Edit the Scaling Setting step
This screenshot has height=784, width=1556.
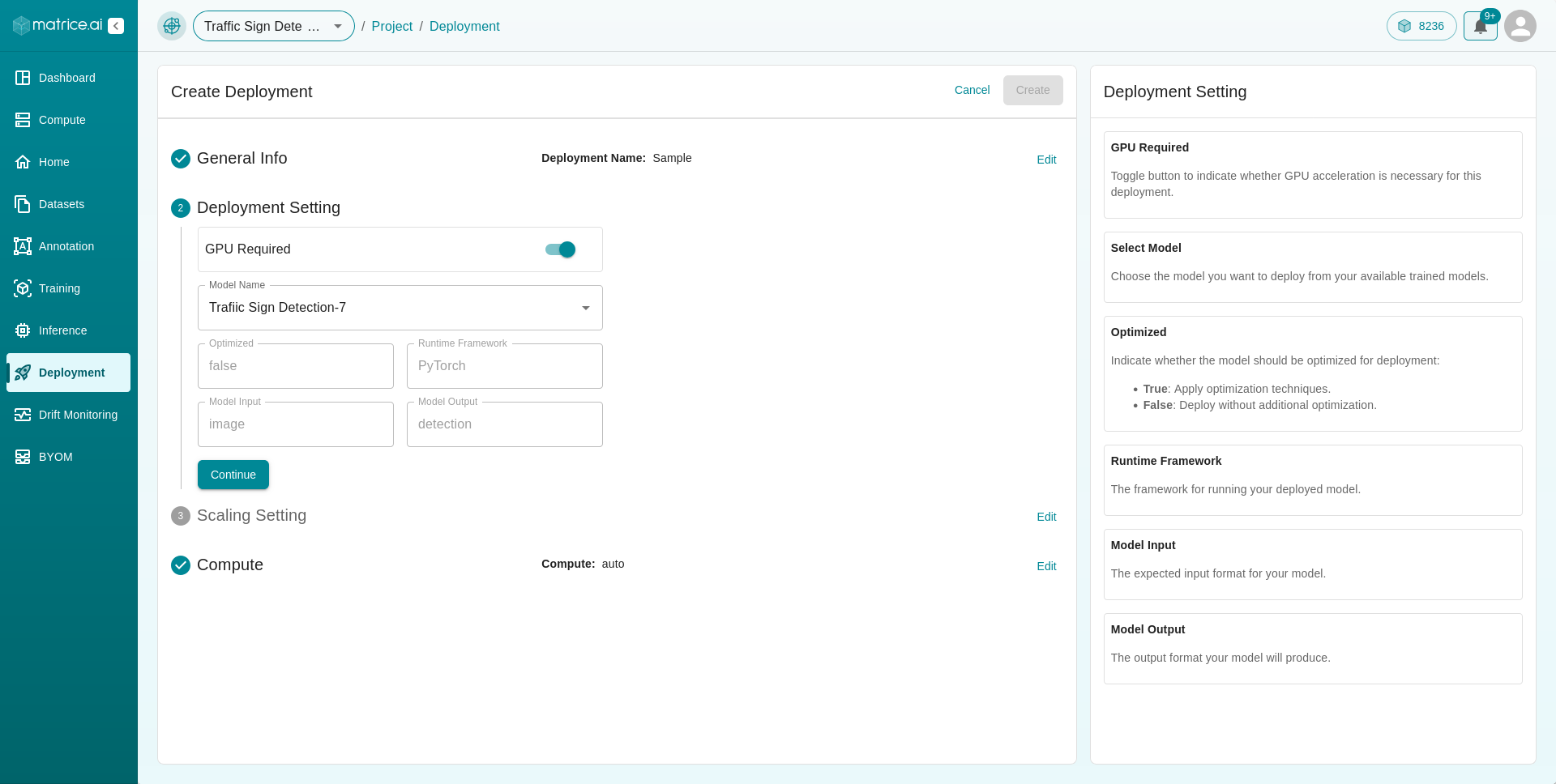(x=1046, y=517)
